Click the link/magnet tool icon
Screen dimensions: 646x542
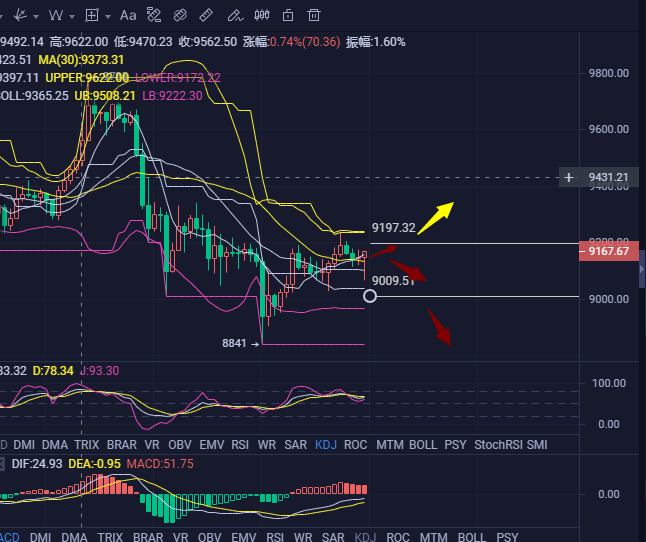[x=179, y=15]
